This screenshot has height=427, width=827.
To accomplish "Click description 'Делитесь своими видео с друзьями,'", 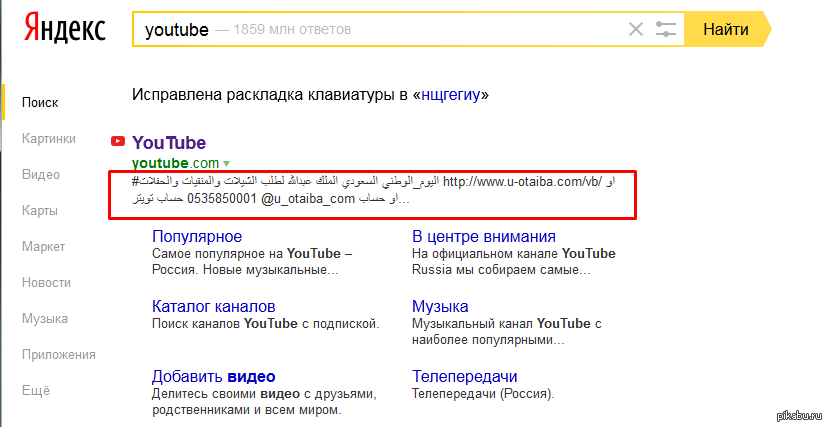I will pos(264,393).
